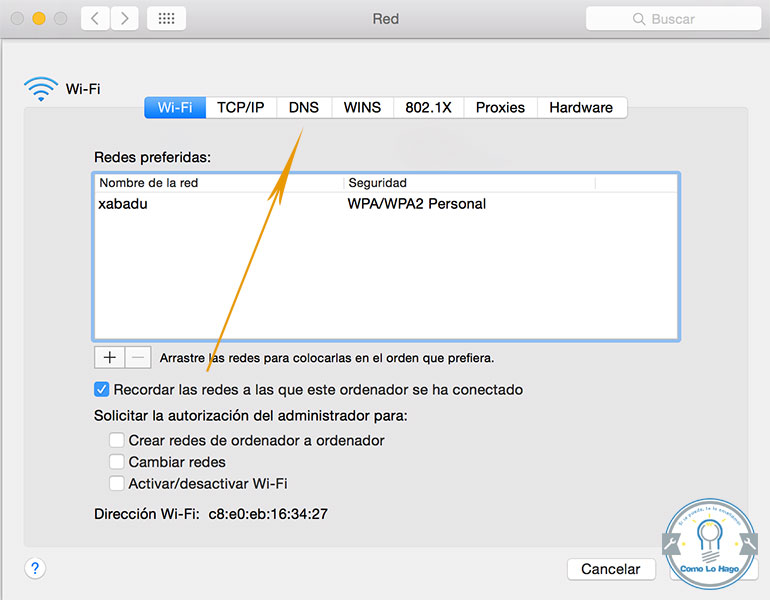Uncheck Recordar las redes checkbox
770x600 pixels.
coord(101,389)
